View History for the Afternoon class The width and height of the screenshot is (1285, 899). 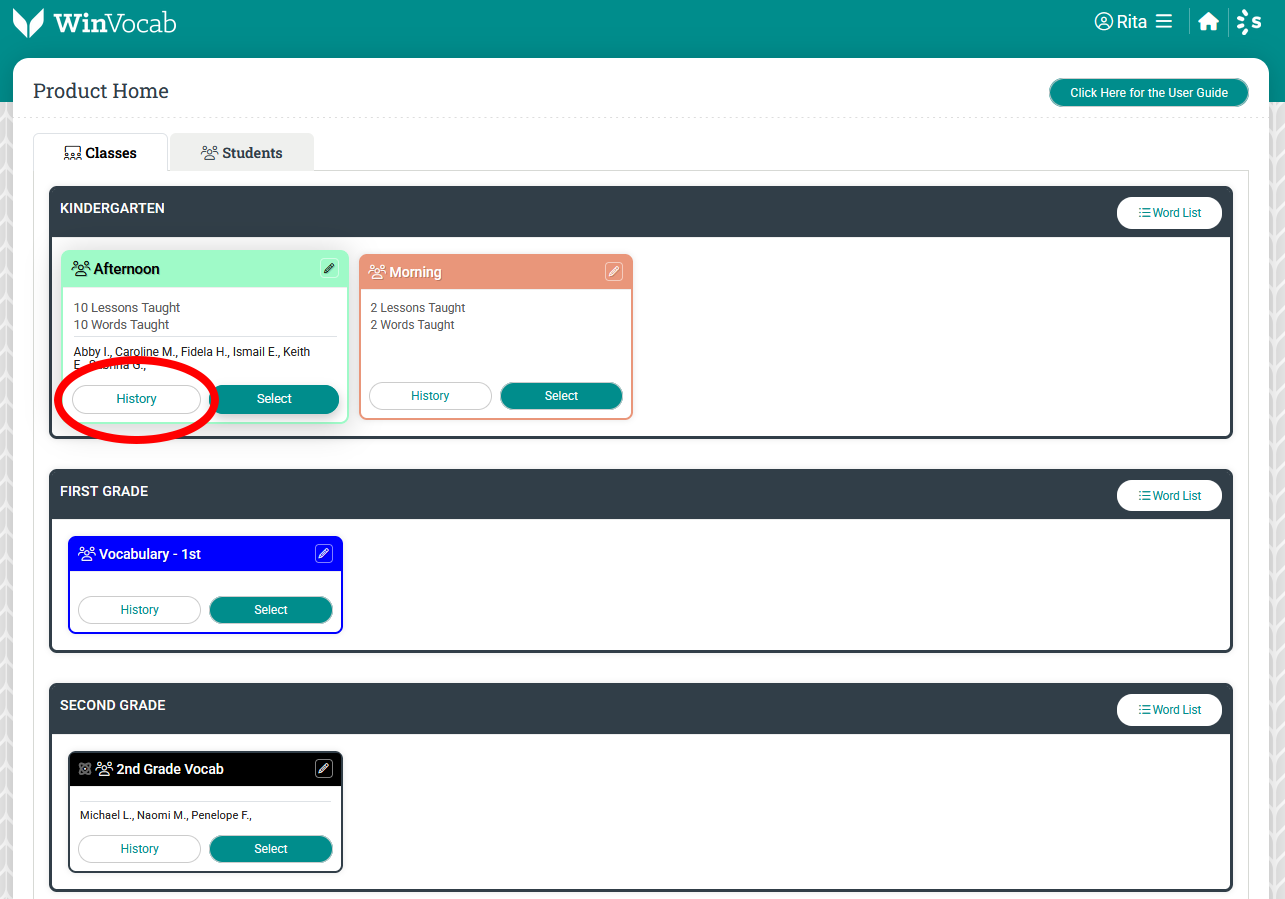[136, 399]
